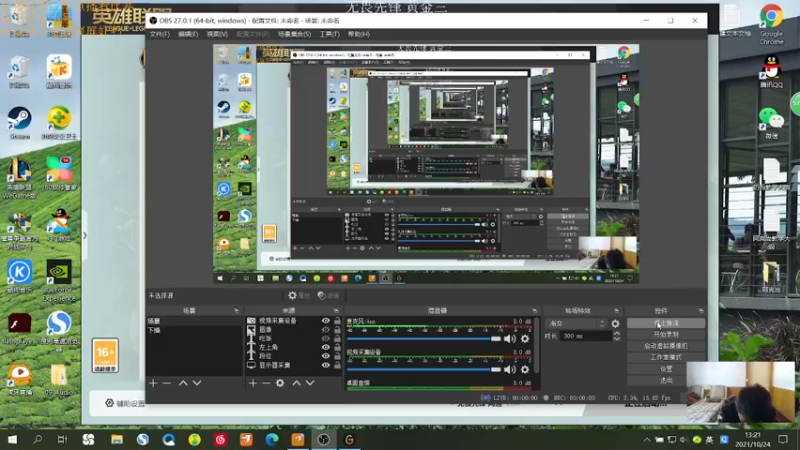
Task: Open the 编辑(E) menu in OBS
Action: [x=188, y=34]
